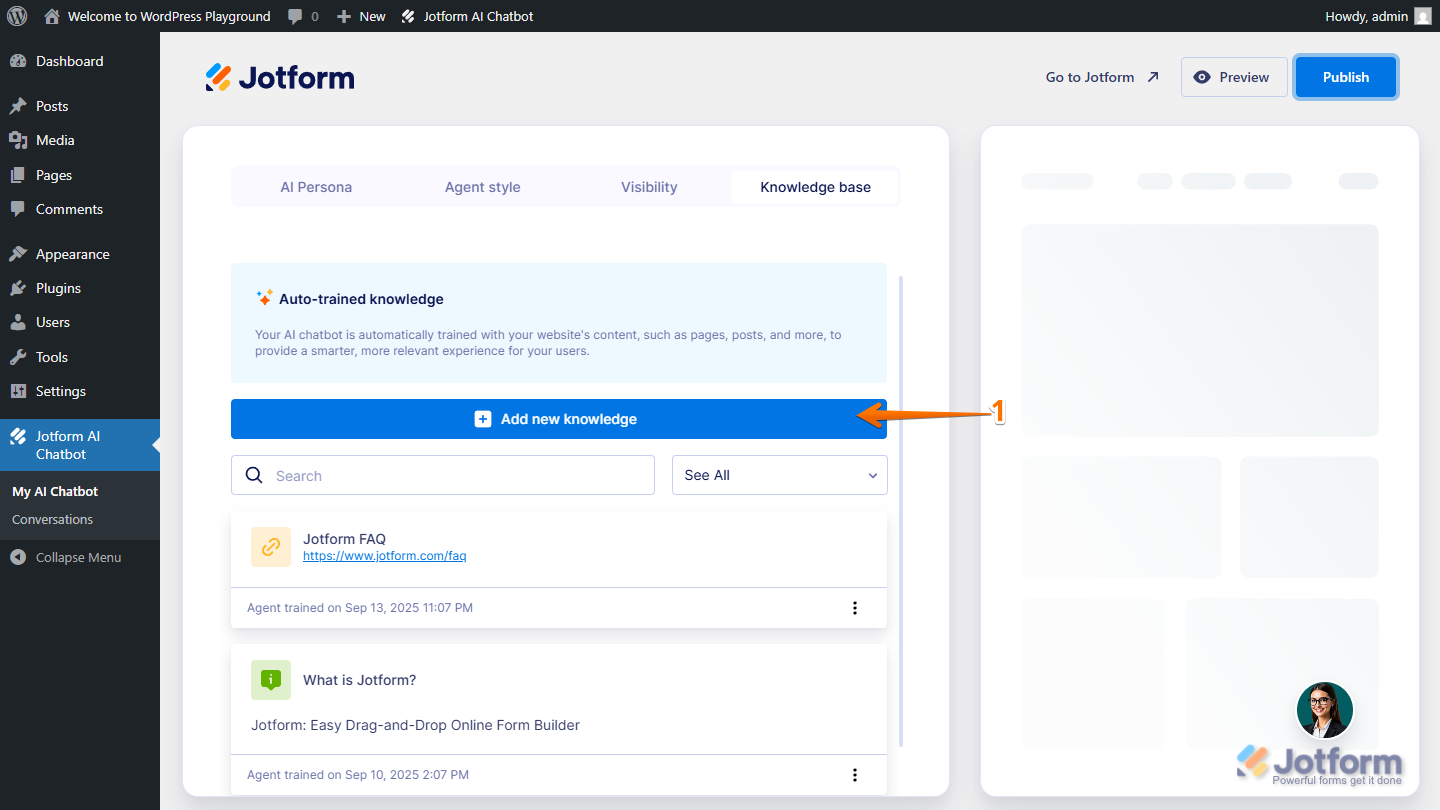The image size is (1440, 810).
Task: Switch to the Visibility tab
Action: tap(649, 187)
